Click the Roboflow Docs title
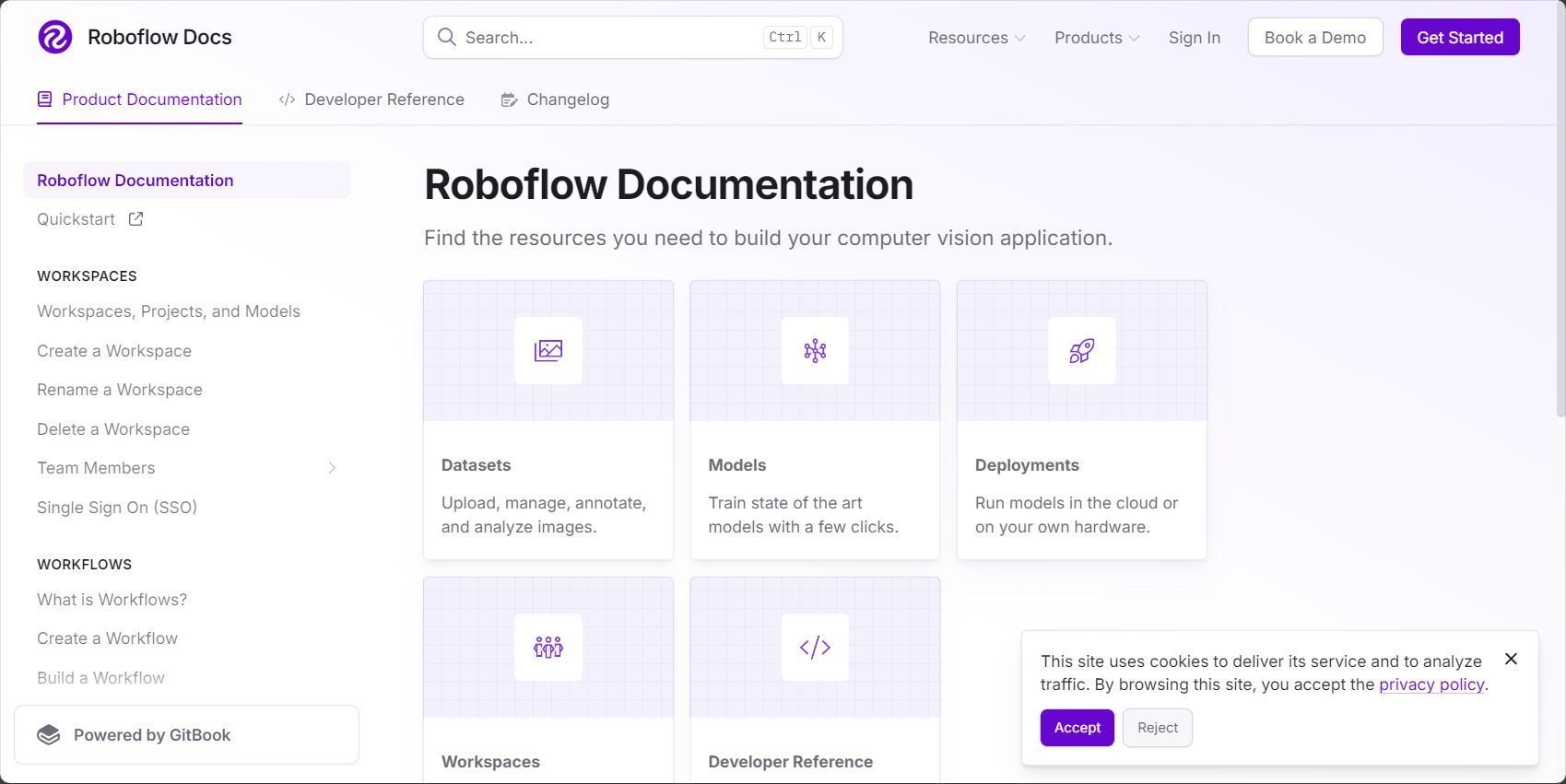 click(159, 37)
